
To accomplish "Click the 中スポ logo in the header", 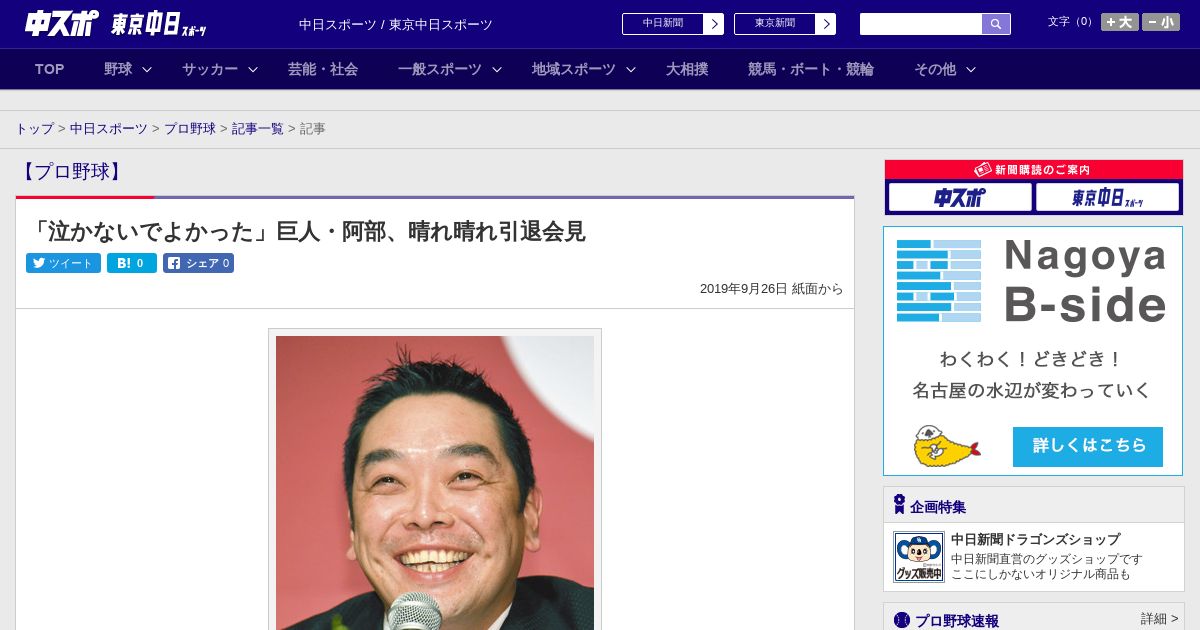I will [61, 23].
